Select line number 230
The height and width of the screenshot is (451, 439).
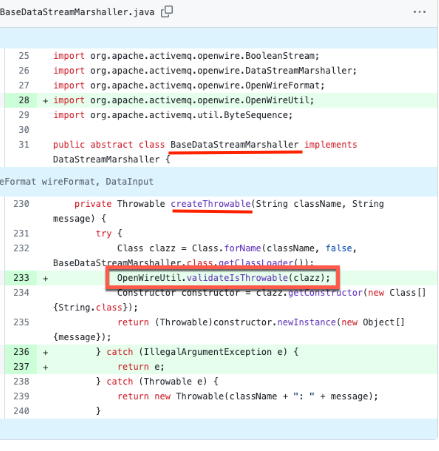click(21, 204)
